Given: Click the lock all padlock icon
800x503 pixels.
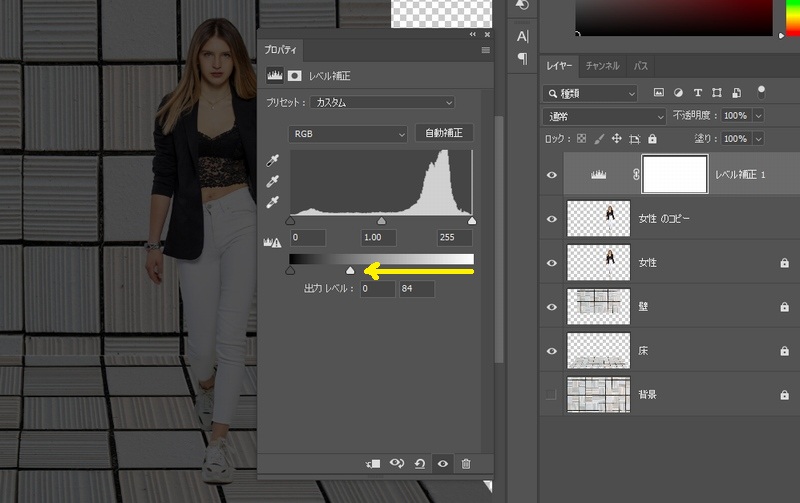Looking at the screenshot, I should click(x=652, y=139).
